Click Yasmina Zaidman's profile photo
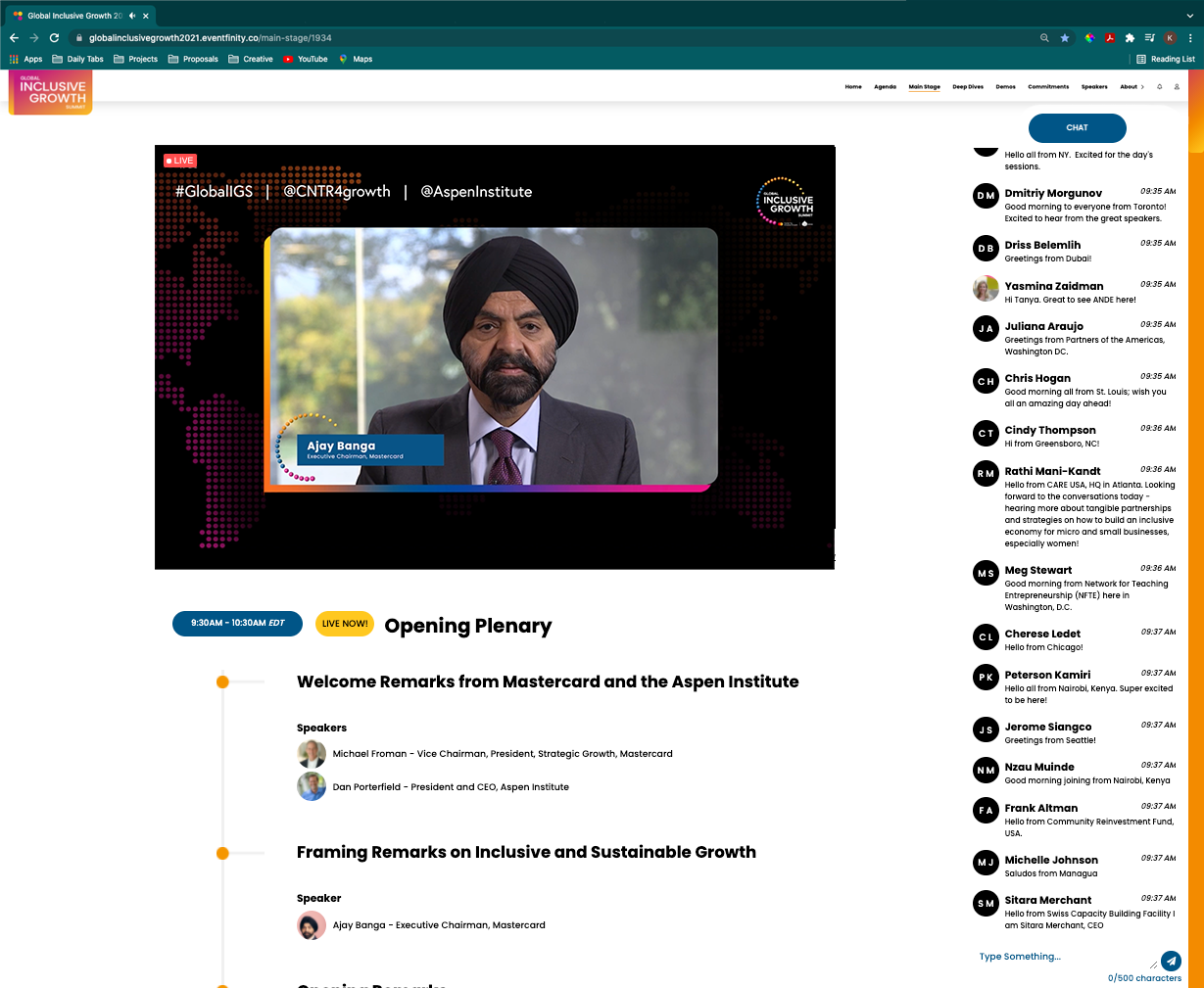 point(986,289)
